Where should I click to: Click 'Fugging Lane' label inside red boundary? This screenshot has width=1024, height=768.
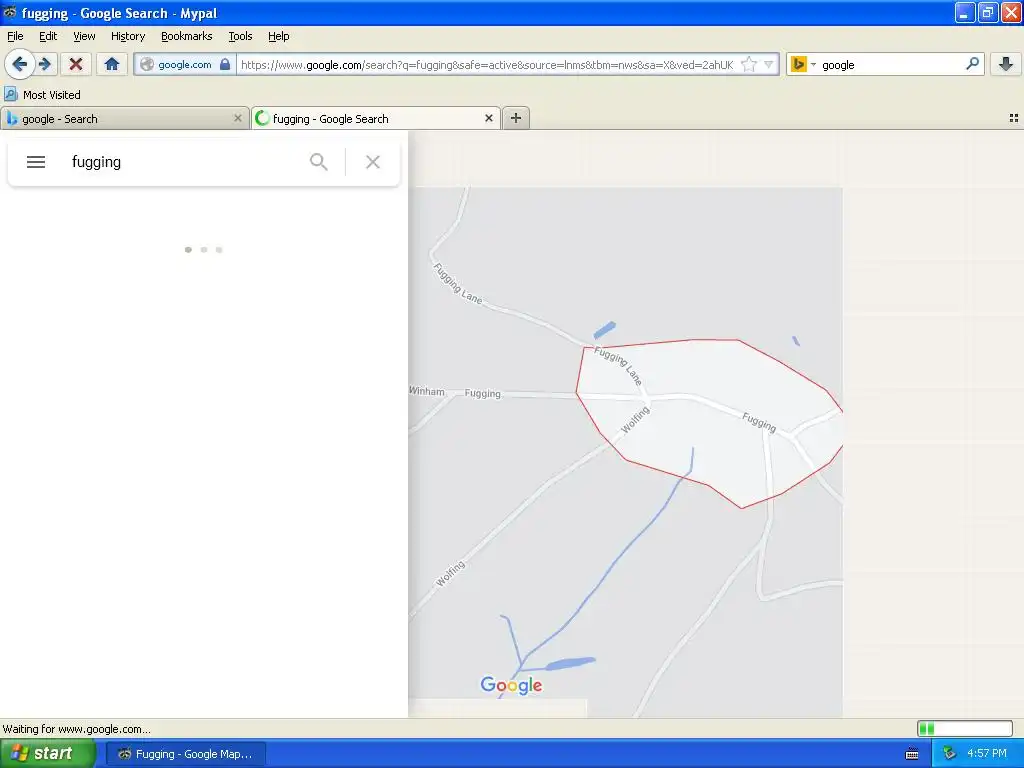(x=618, y=366)
